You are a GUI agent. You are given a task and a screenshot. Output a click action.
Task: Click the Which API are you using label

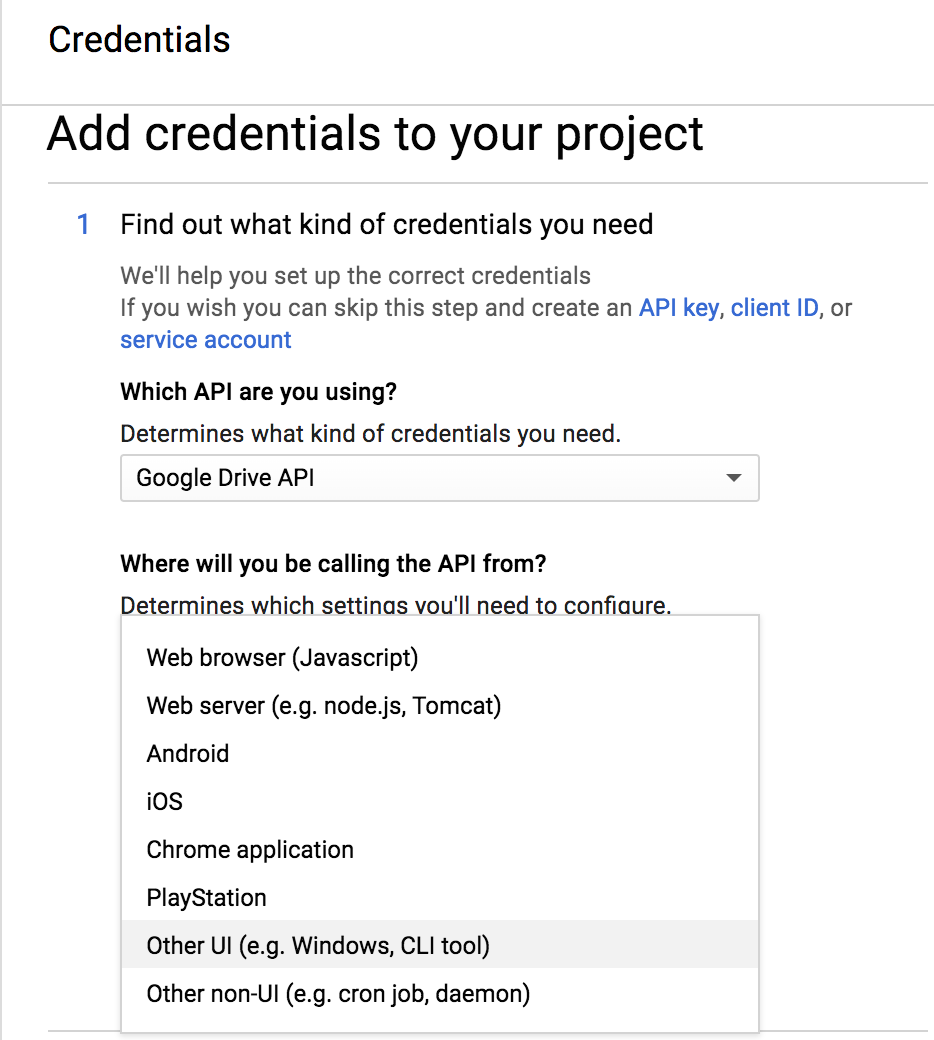259,392
